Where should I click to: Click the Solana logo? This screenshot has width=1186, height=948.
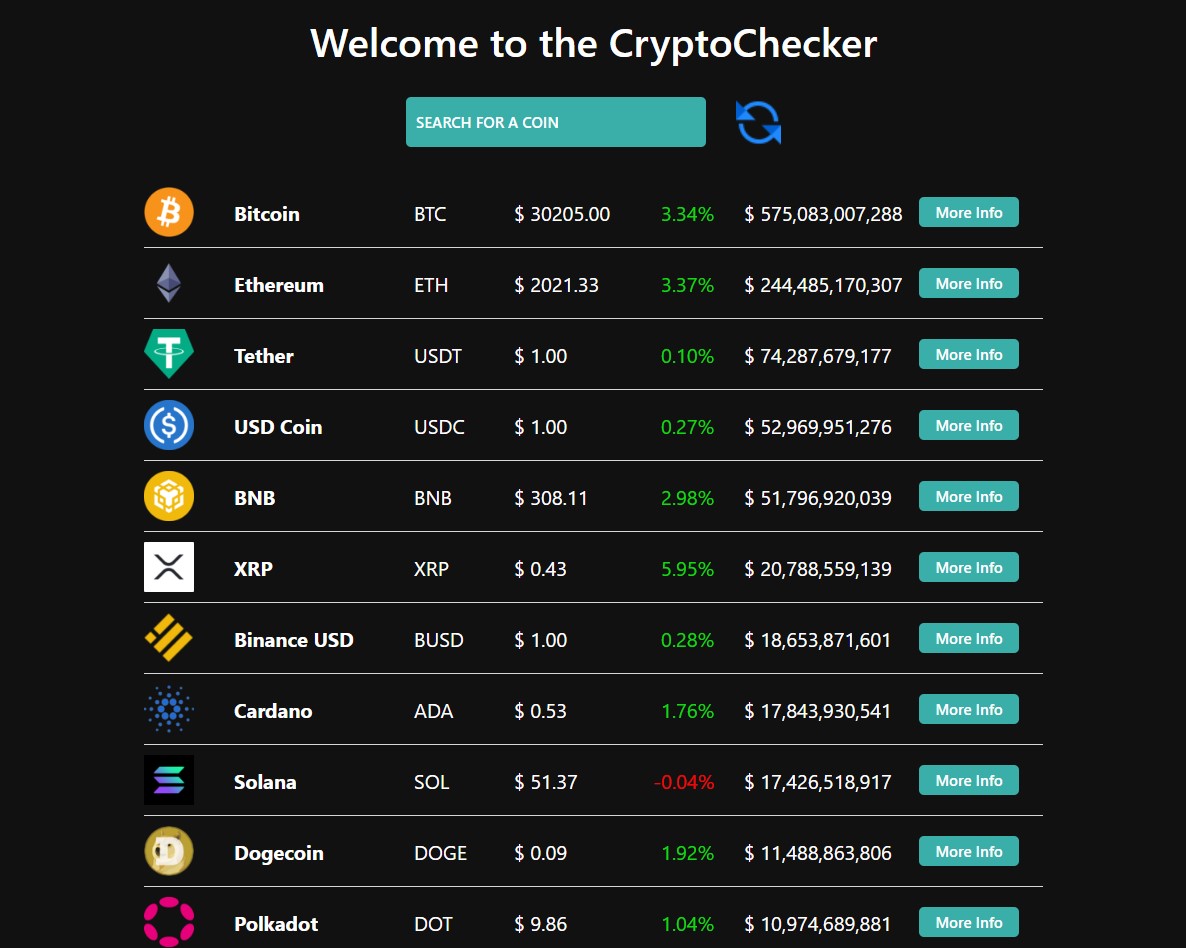[169, 780]
